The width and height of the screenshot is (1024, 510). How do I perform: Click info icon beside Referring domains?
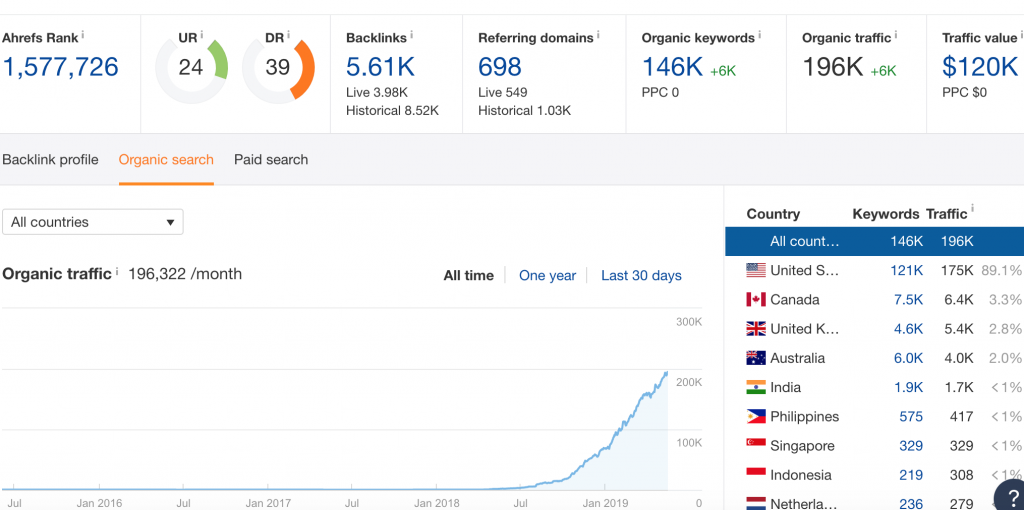click(x=598, y=35)
